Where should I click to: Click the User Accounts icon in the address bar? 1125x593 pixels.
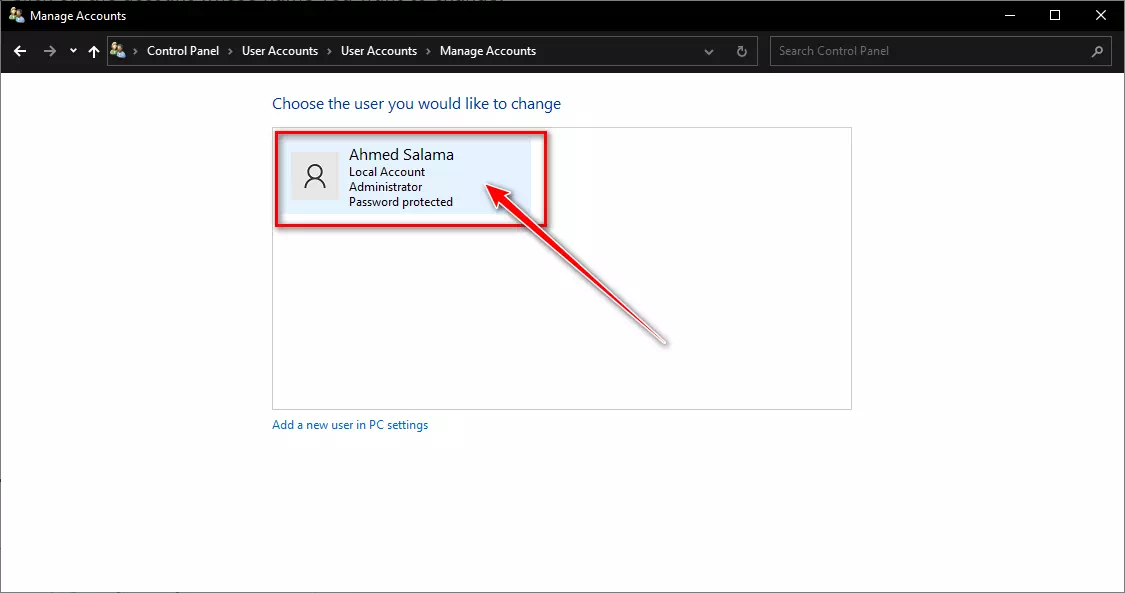point(118,50)
